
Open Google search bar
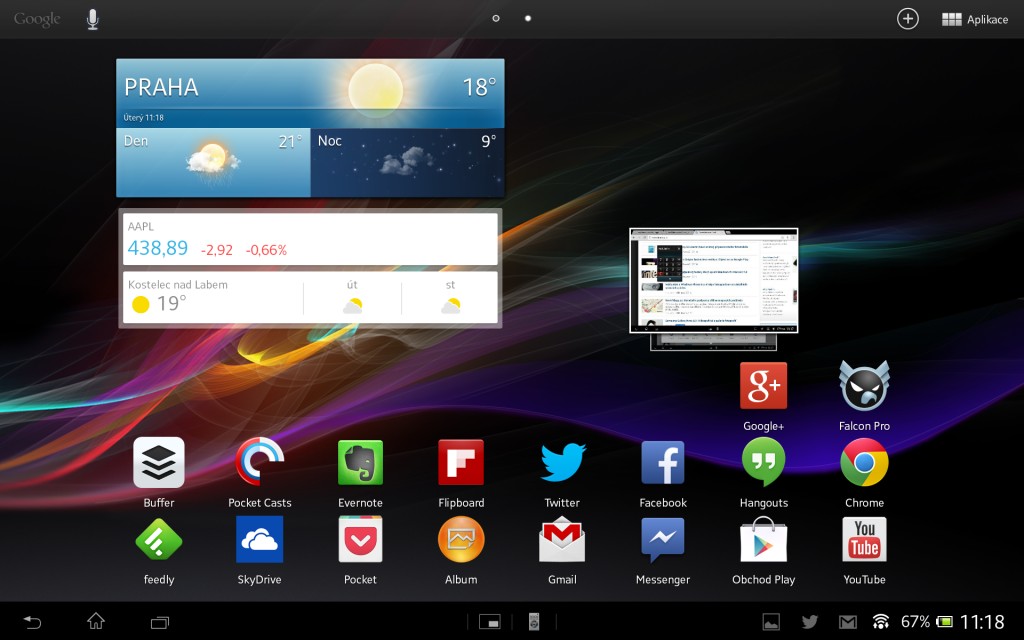tap(37, 19)
